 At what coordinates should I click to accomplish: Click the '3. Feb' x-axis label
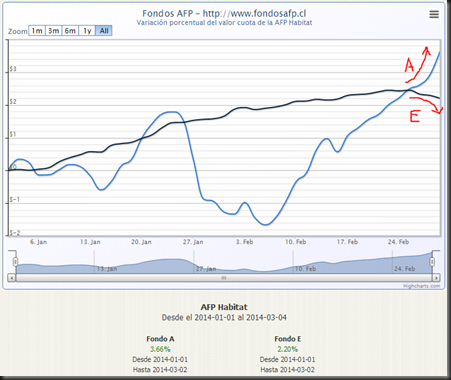(x=244, y=242)
